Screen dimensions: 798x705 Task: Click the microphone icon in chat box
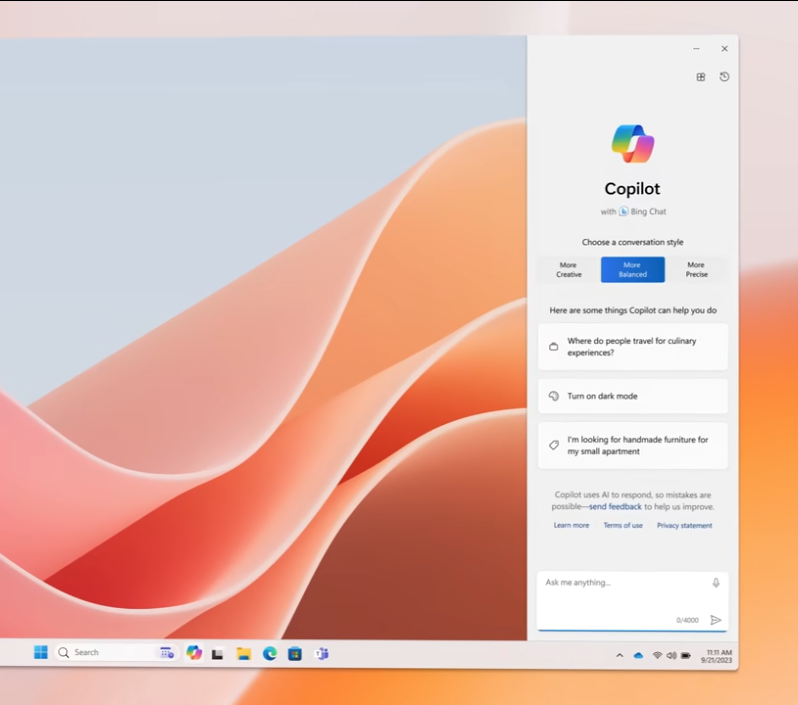[716, 582]
